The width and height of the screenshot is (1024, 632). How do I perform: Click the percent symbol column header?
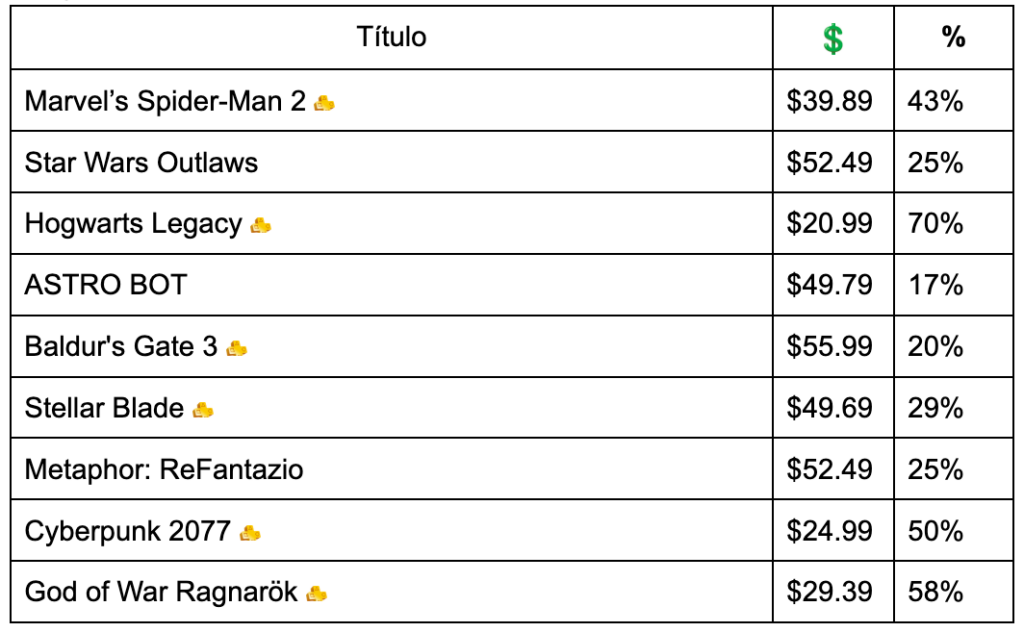(953, 37)
